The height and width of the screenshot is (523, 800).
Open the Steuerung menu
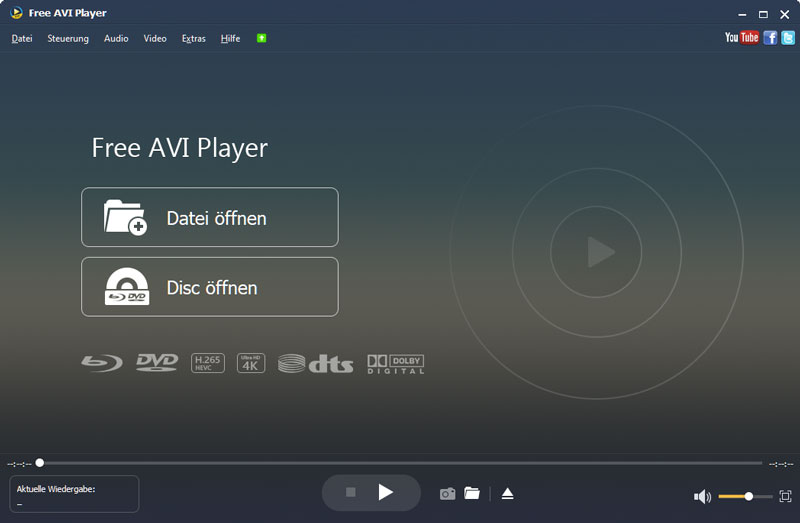68,39
